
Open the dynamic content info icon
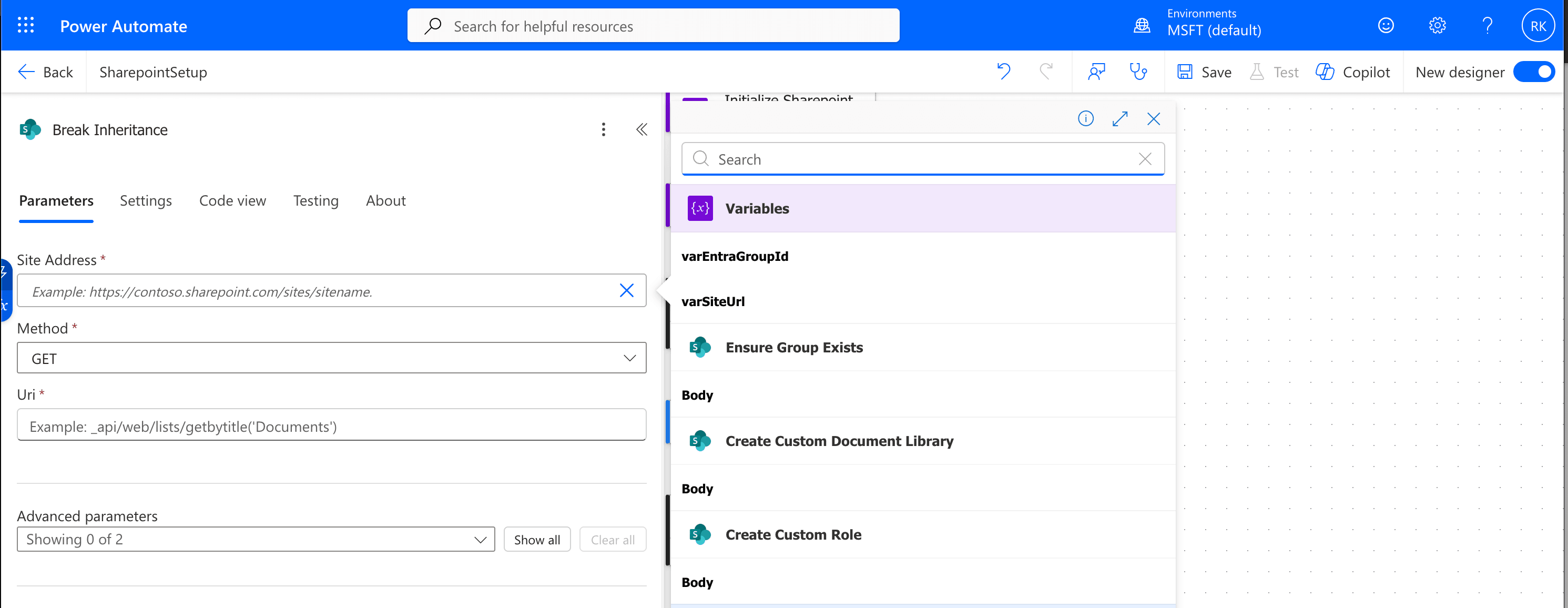[1085, 118]
